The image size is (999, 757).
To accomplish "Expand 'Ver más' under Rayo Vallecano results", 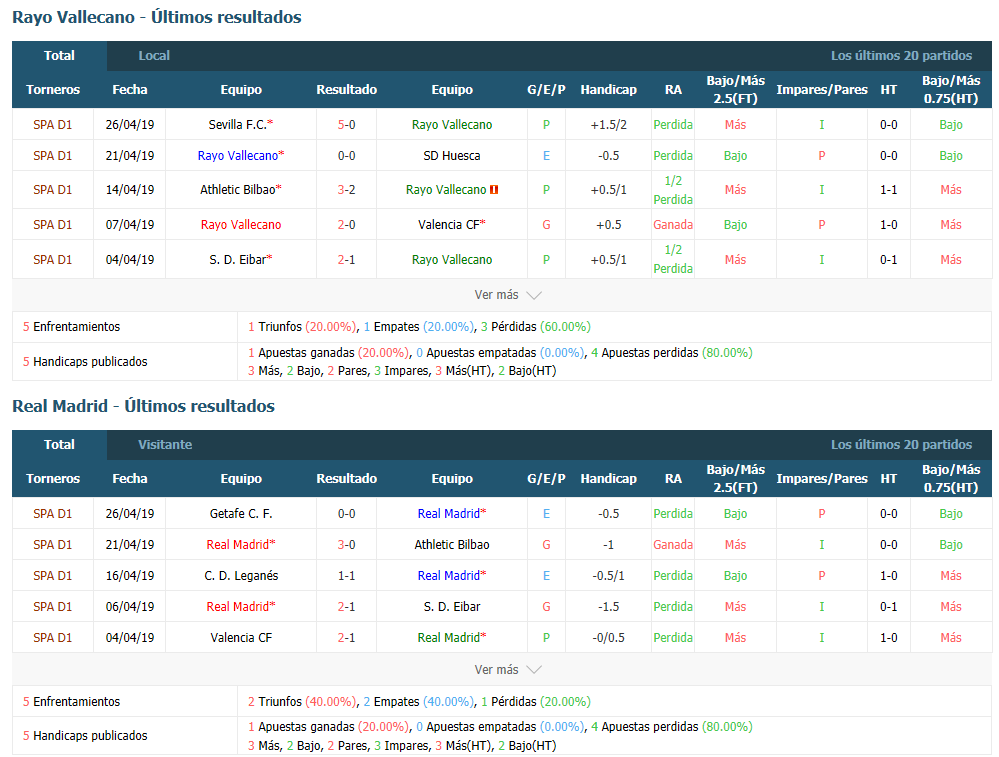I will [x=508, y=295].
